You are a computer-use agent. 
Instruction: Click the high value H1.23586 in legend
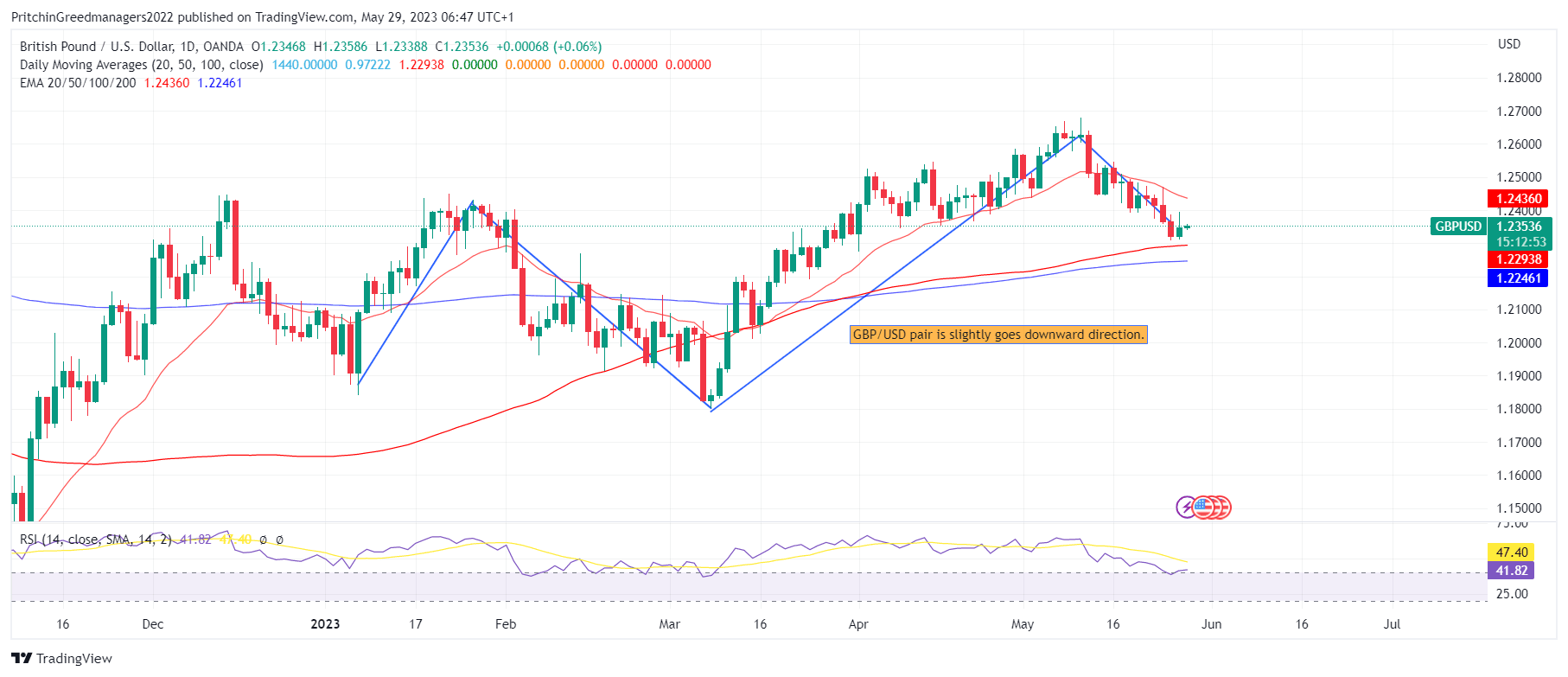click(x=340, y=47)
